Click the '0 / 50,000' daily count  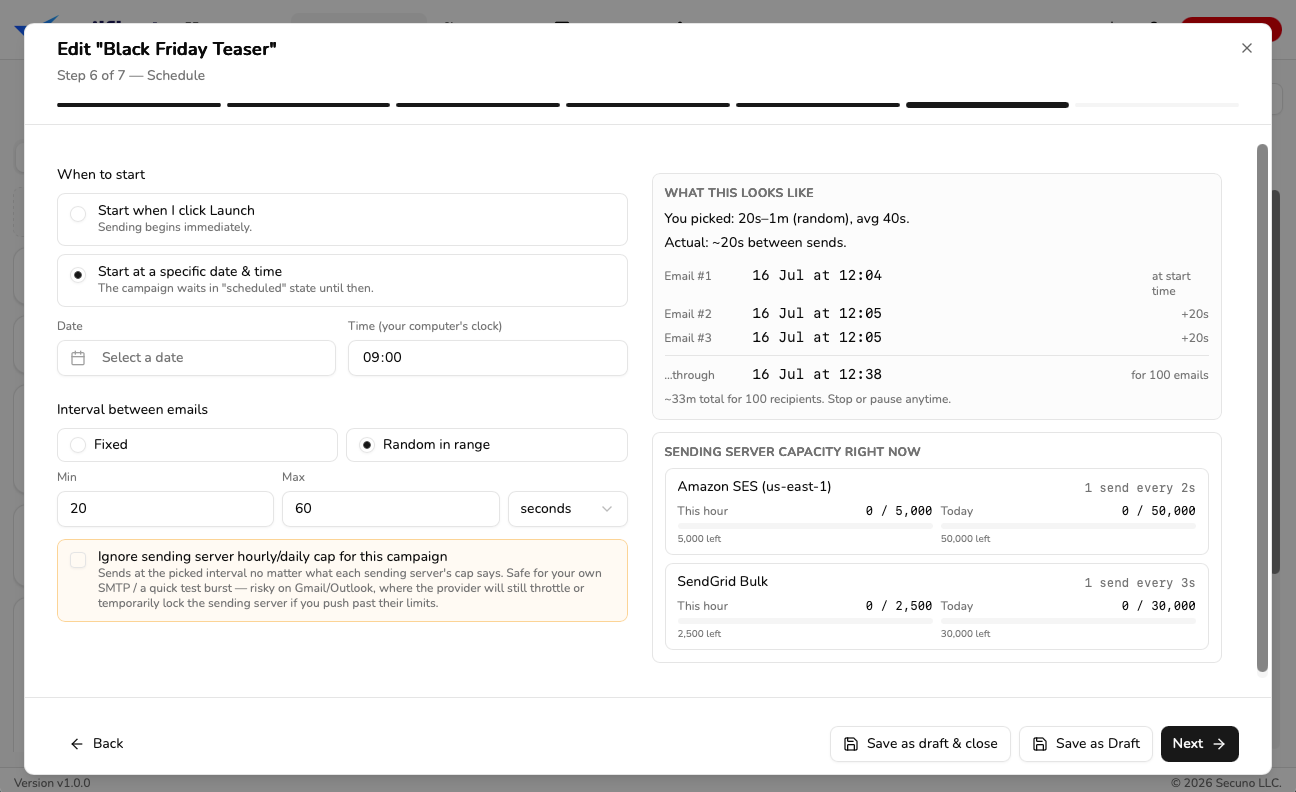1158,511
